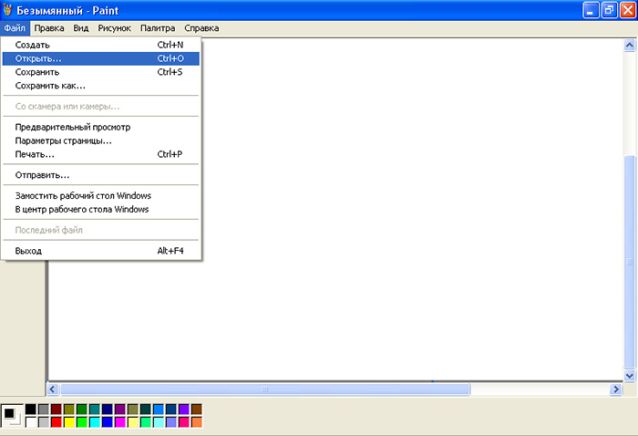The image size is (638, 436).
Task: Open the Палитра menu
Action: pyautogui.click(x=157, y=28)
